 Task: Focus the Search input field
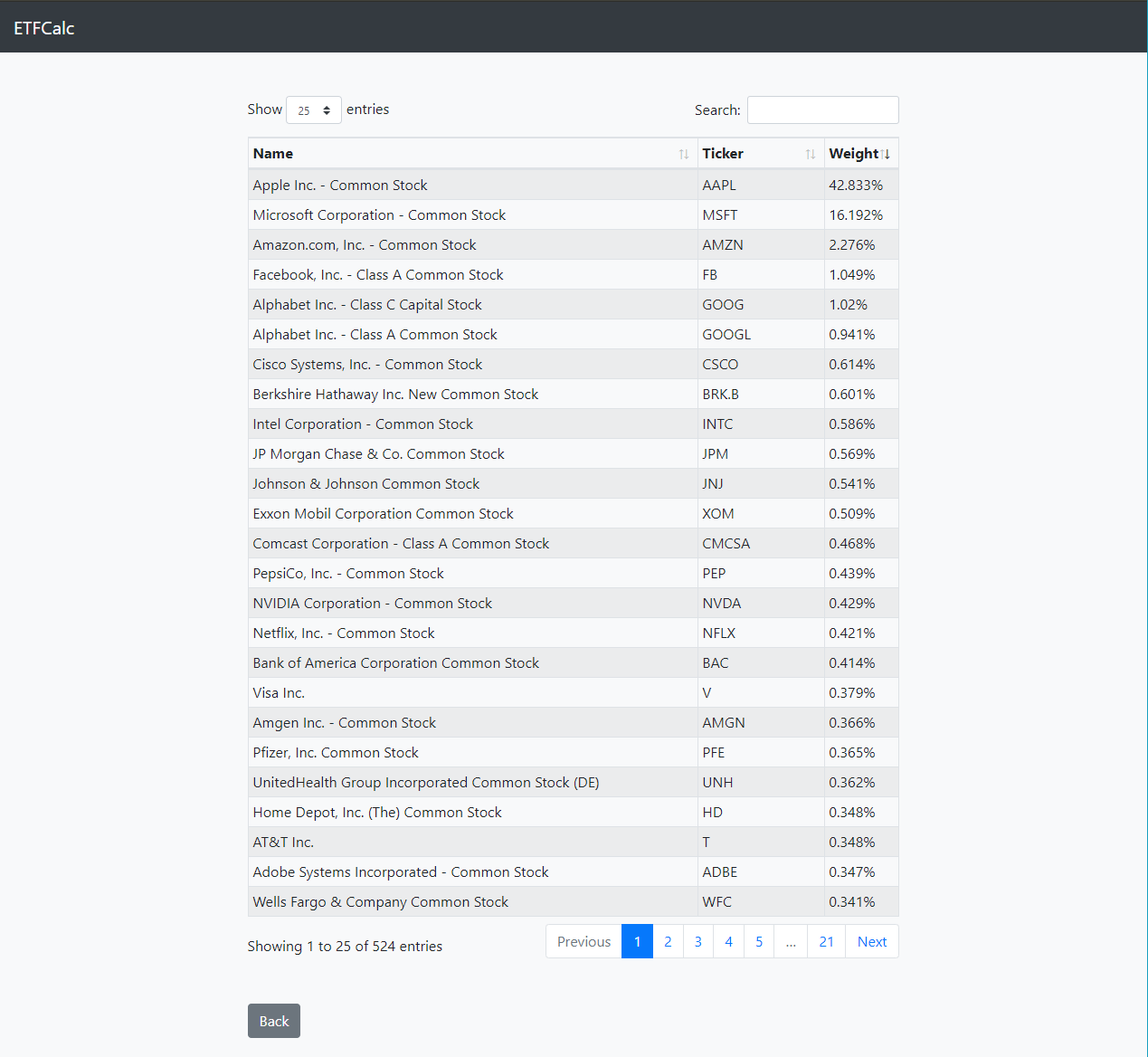[822, 110]
